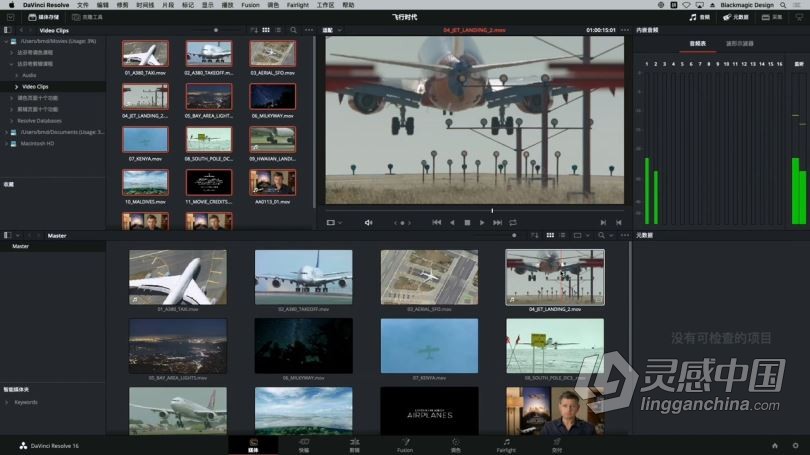This screenshot has width=810, height=455.
Task: Click the 01:00:15:01 timecode field
Action: [601, 30]
